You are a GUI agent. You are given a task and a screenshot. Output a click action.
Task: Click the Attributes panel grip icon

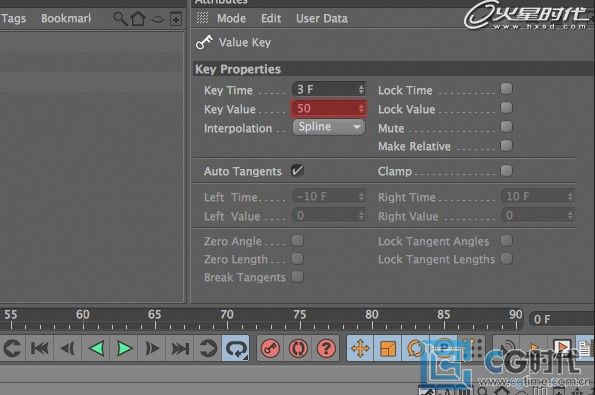click(x=202, y=17)
